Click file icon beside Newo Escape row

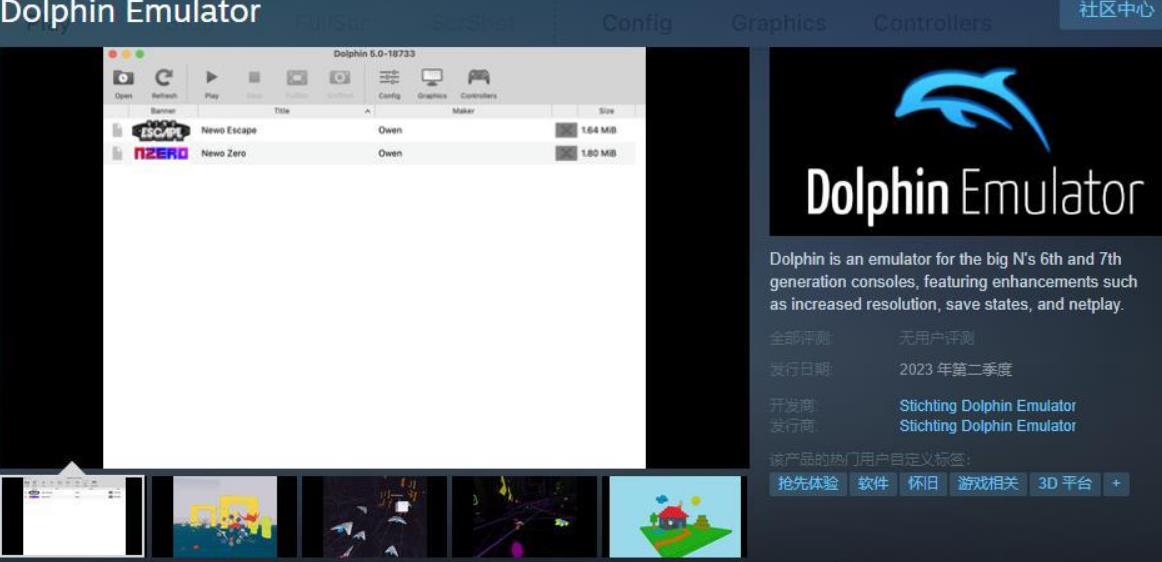coord(117,130)
